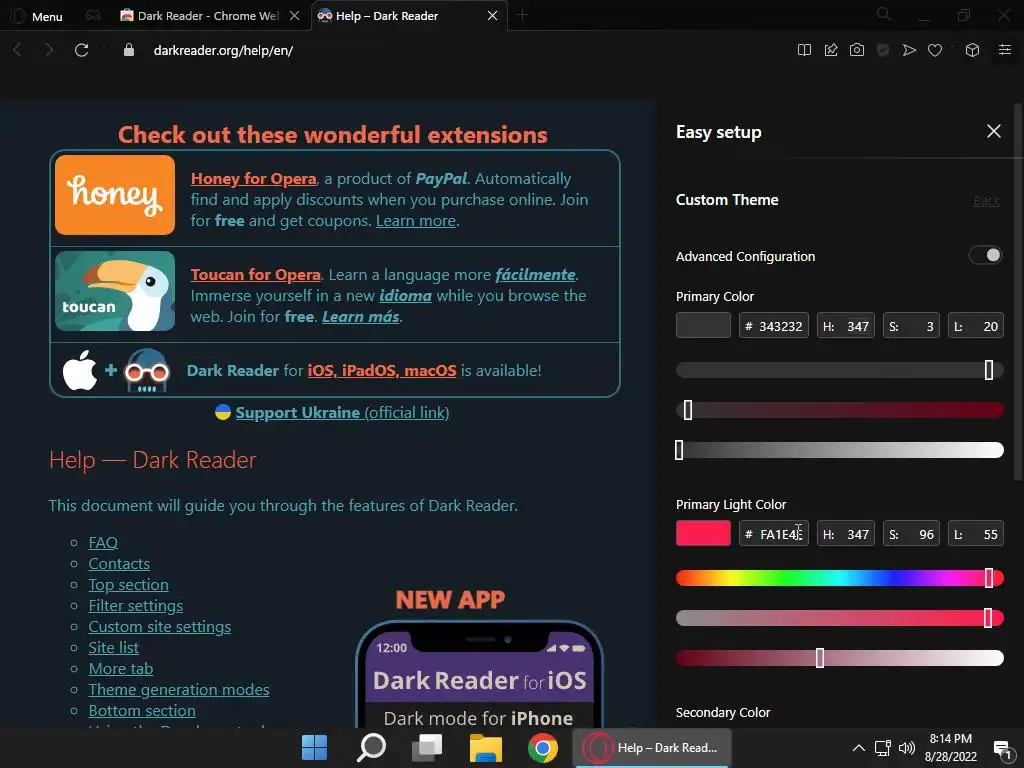The width and height of the screenshot is (1024, 768).
Task: Add page to bookmarks heart icon
Action: pos(935,50)
